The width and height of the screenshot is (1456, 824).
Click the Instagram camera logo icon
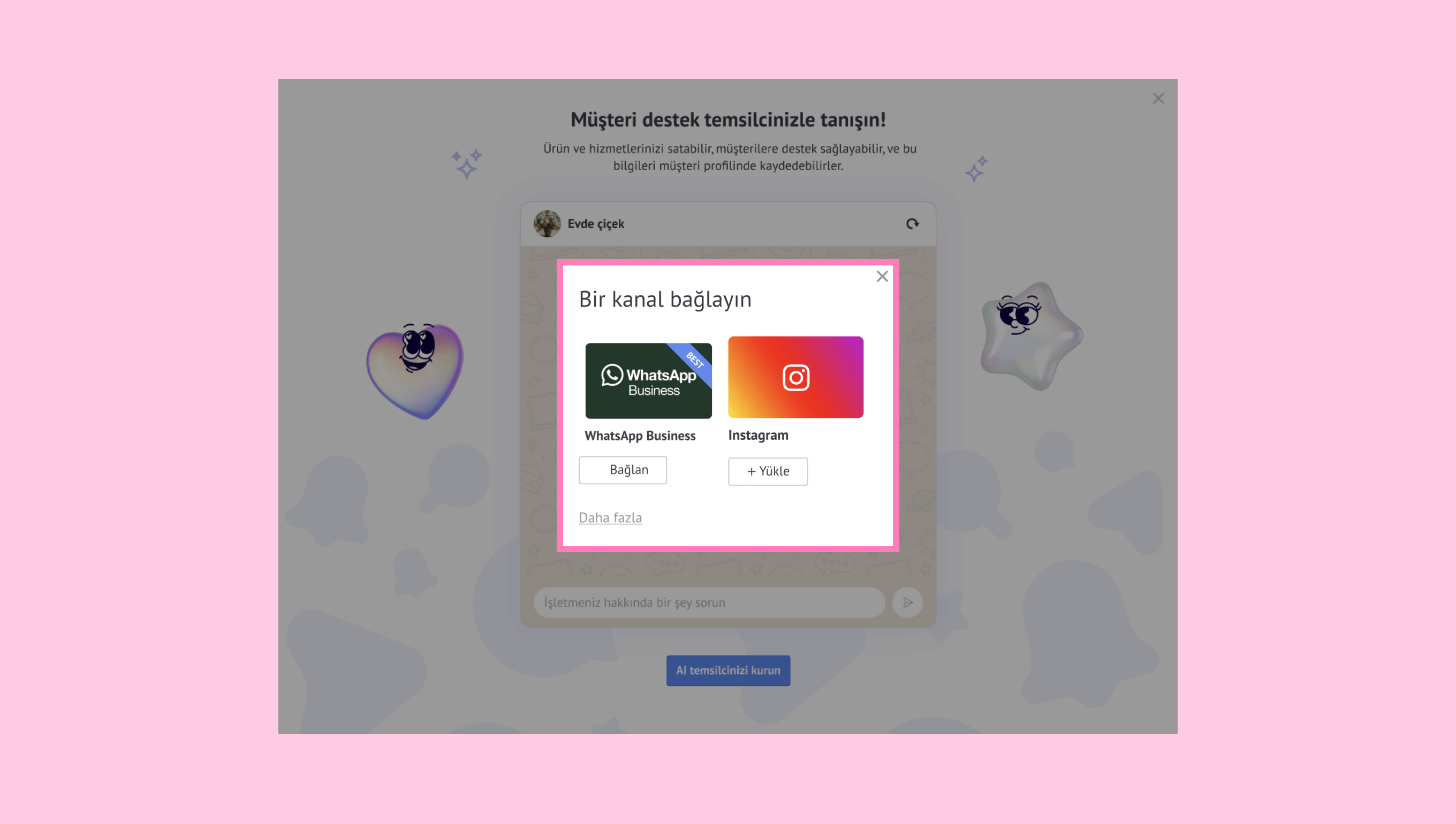pos(796,377)
